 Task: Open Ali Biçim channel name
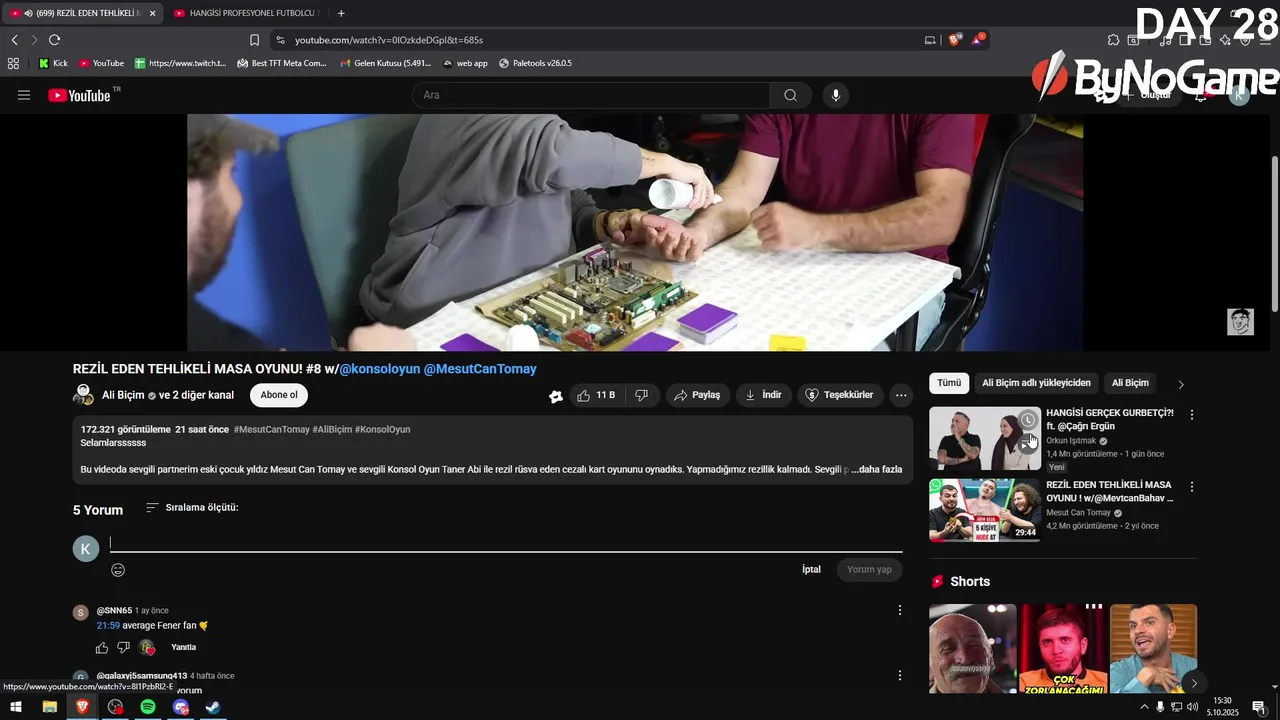pyautogui.click(x=123, y=395)
